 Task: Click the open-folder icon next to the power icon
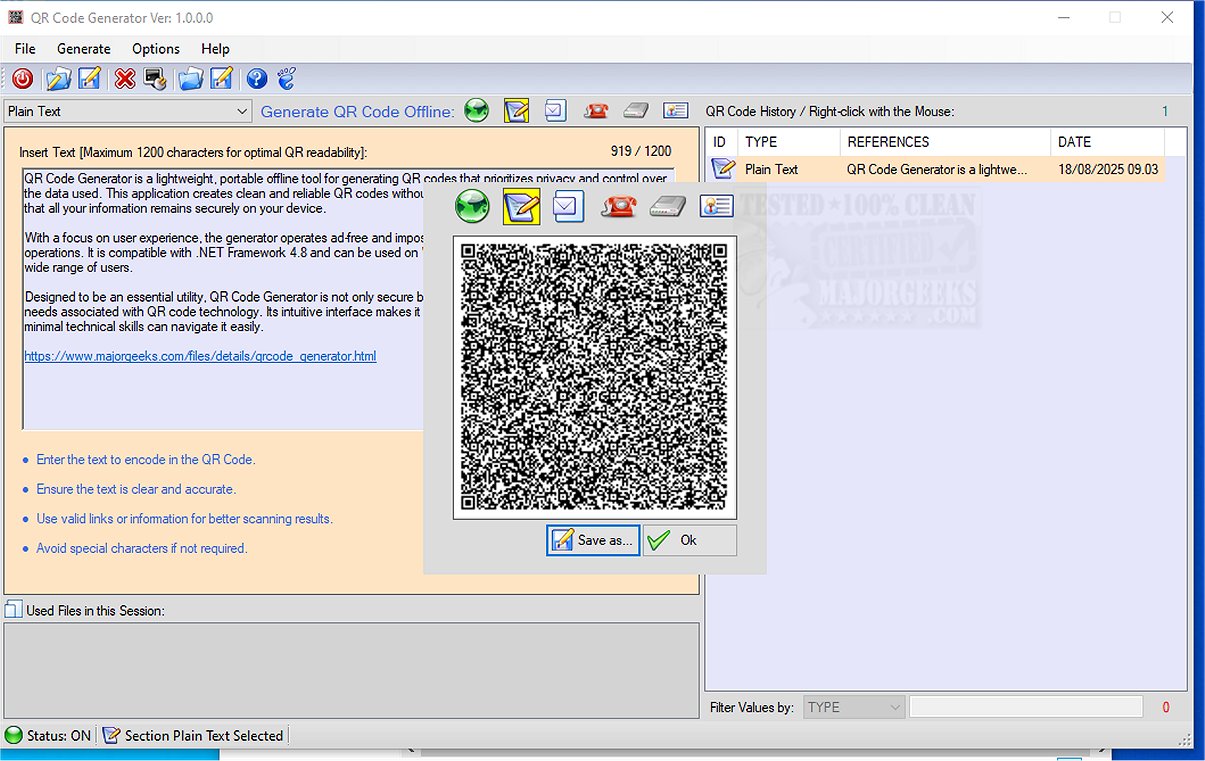pos(59,79)
